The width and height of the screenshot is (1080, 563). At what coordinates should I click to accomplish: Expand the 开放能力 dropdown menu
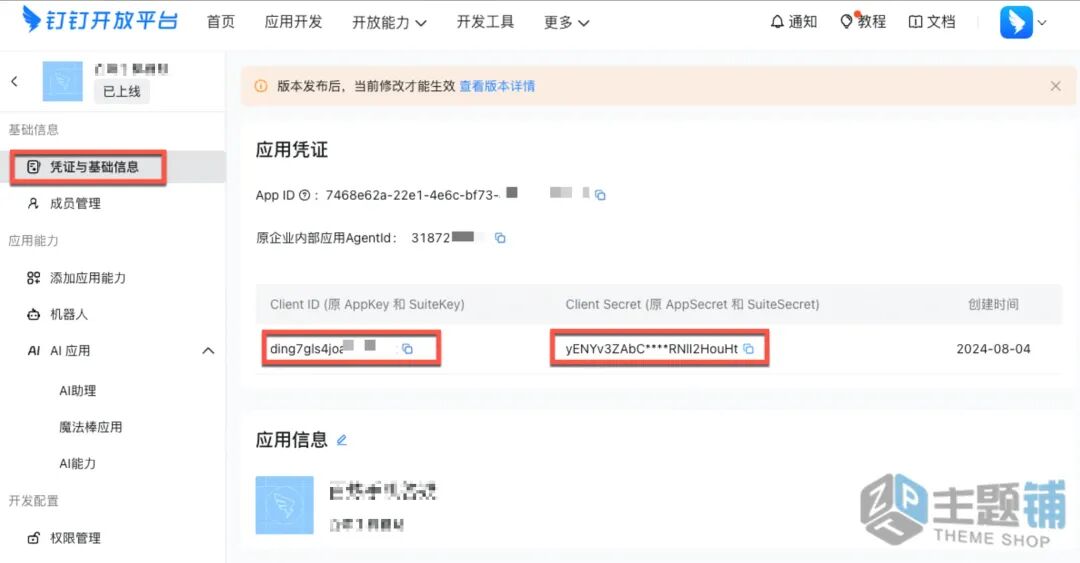click(389, 23)
